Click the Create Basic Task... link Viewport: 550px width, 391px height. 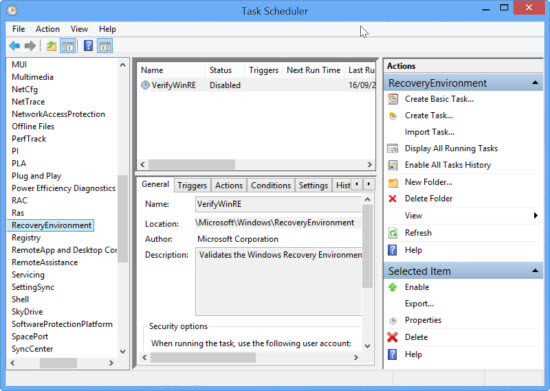439,99
